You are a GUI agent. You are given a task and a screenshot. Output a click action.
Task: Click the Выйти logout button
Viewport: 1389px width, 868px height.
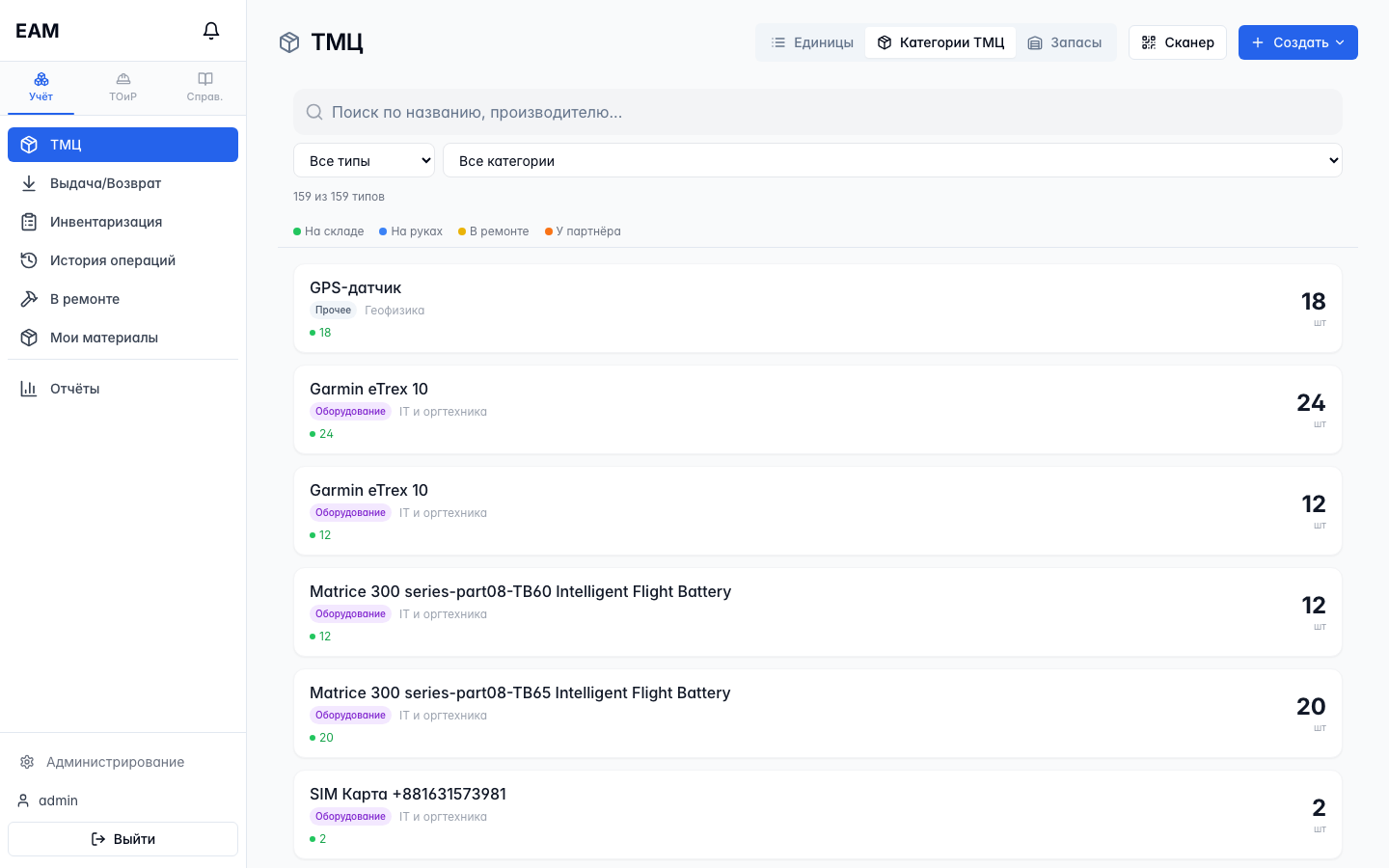[x=123, y=839]
